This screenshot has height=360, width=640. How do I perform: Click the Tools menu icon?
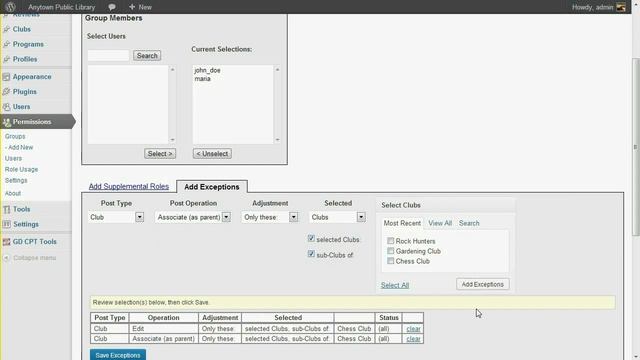[7, 209]
